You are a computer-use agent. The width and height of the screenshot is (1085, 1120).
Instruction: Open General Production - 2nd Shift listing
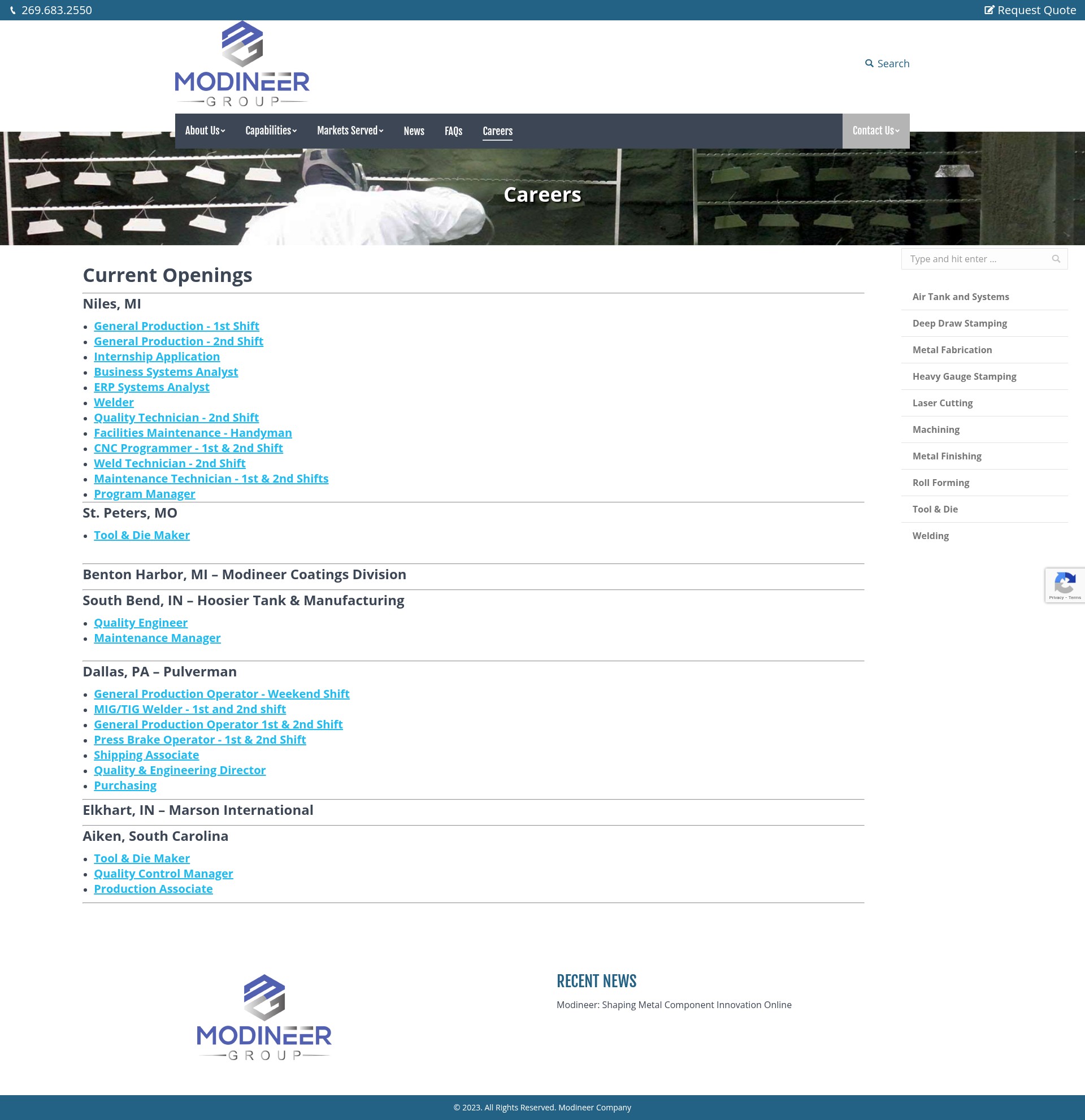tap(178, 341)
